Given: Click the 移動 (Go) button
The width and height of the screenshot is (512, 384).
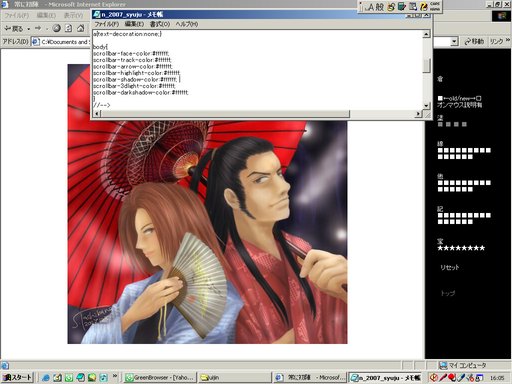Looking at the screenshot, I should [x=474, y=42].
